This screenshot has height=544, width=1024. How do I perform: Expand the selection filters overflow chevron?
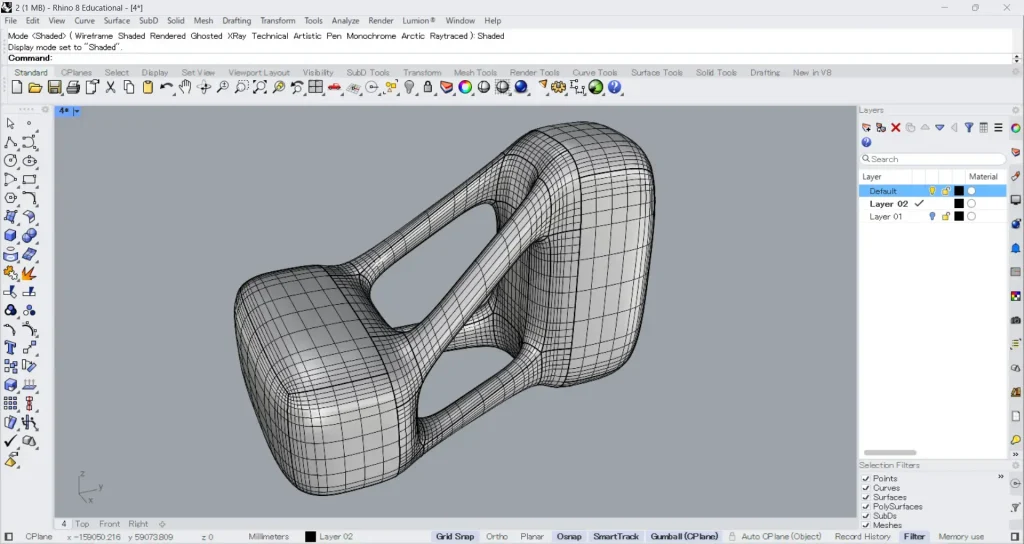point(1000,477)
